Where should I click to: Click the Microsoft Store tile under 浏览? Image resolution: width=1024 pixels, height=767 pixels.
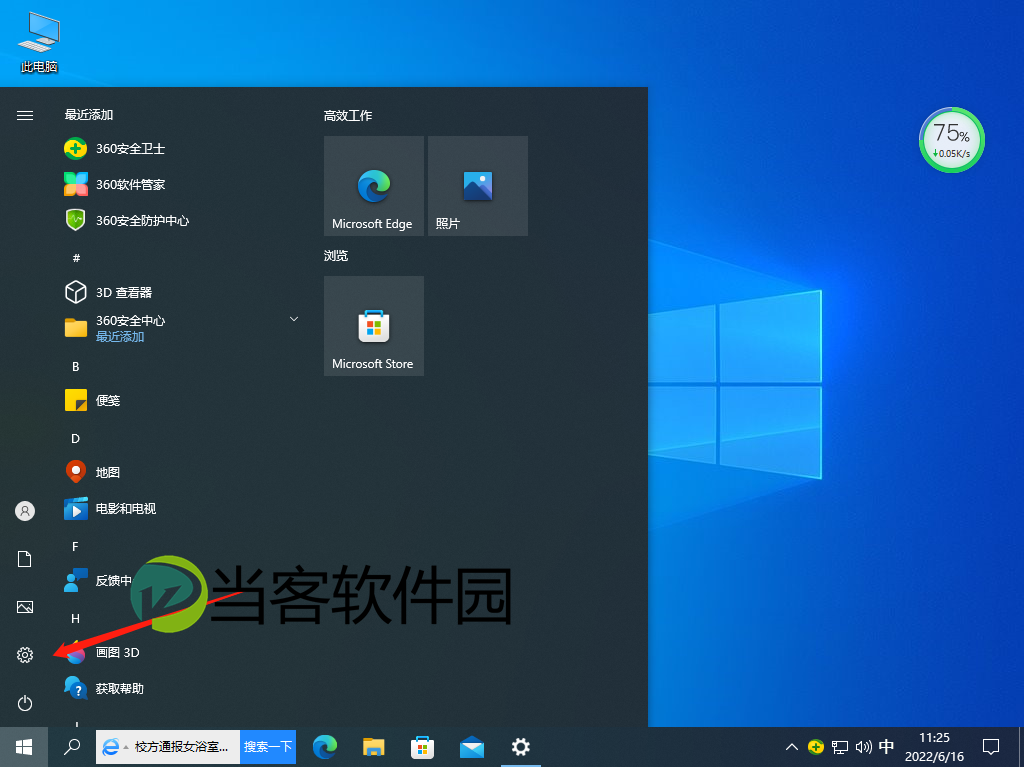tap(373, 325)
